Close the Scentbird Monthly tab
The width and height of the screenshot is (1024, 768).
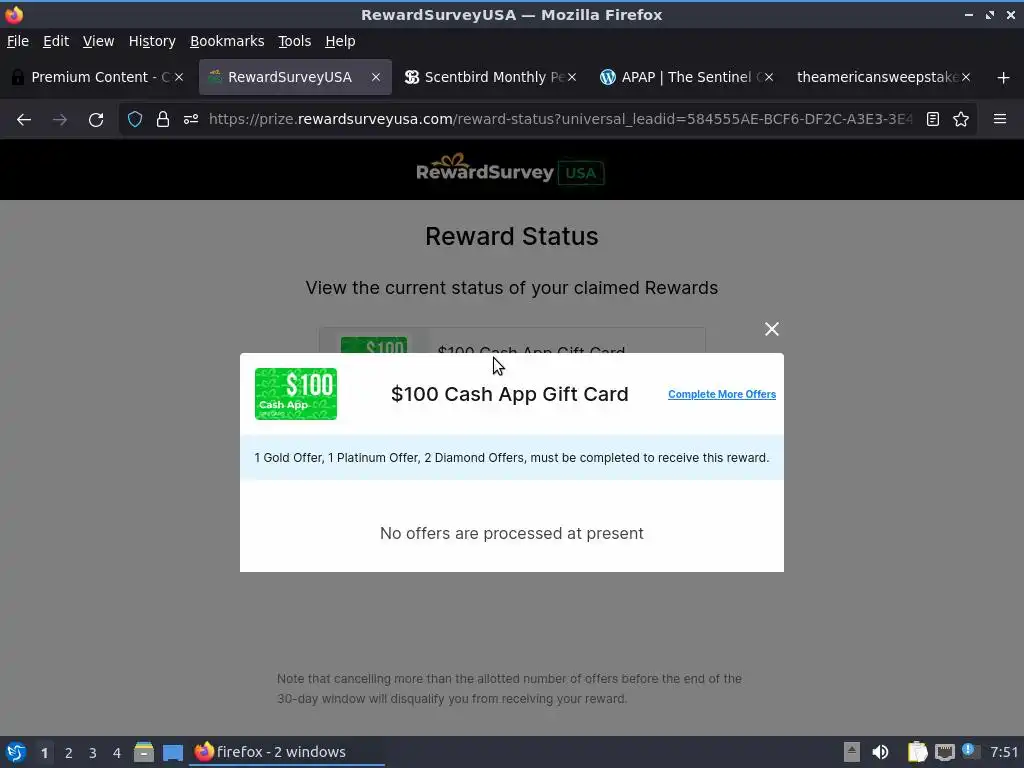572,77
